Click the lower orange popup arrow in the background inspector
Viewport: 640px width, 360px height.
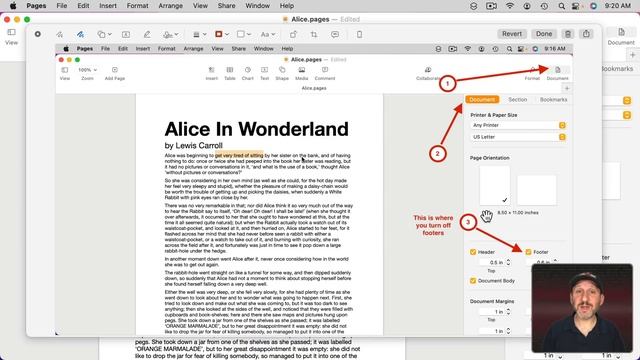point(627,116)
